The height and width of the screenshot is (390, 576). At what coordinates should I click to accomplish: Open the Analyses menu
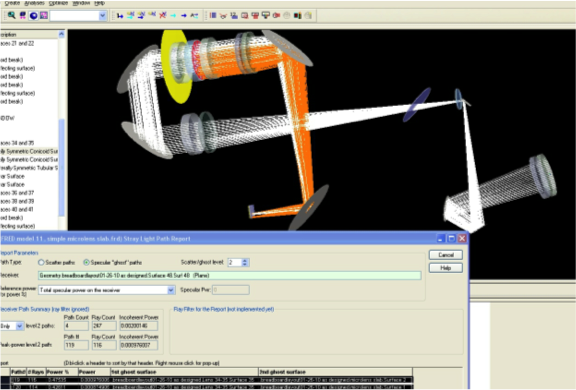coord(35,3)
